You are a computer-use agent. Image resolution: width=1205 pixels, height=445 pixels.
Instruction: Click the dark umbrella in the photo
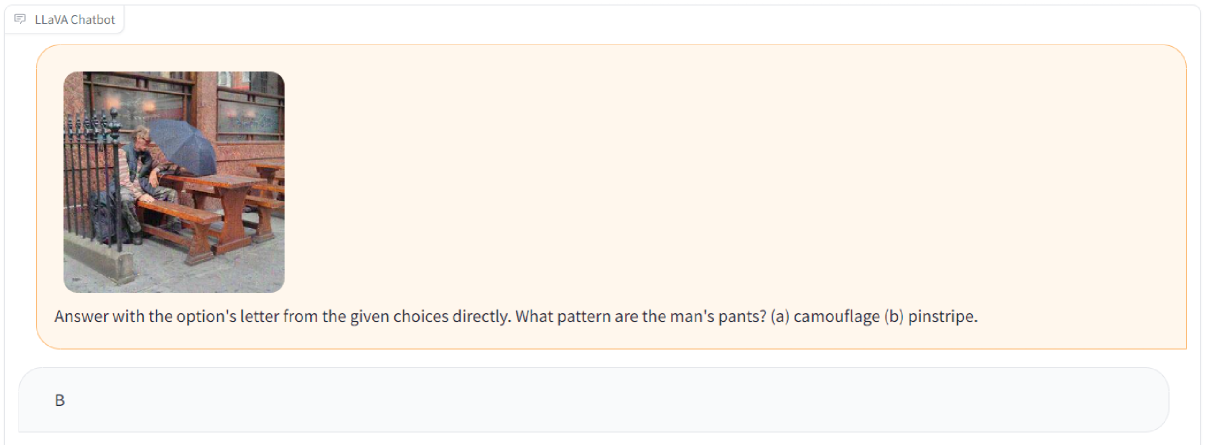pos(184,143)
